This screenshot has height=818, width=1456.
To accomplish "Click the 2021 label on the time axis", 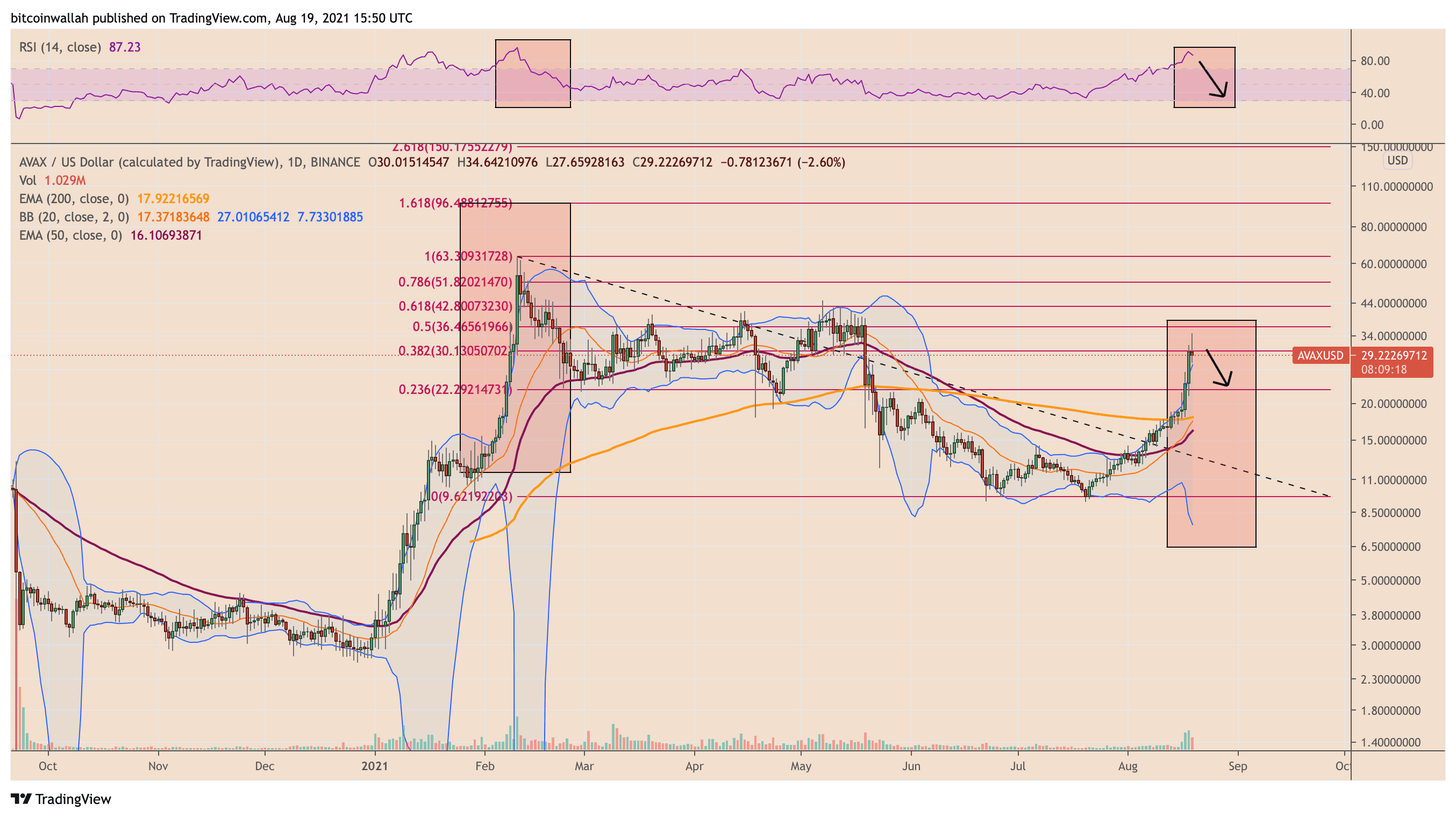I will [375, 766].
